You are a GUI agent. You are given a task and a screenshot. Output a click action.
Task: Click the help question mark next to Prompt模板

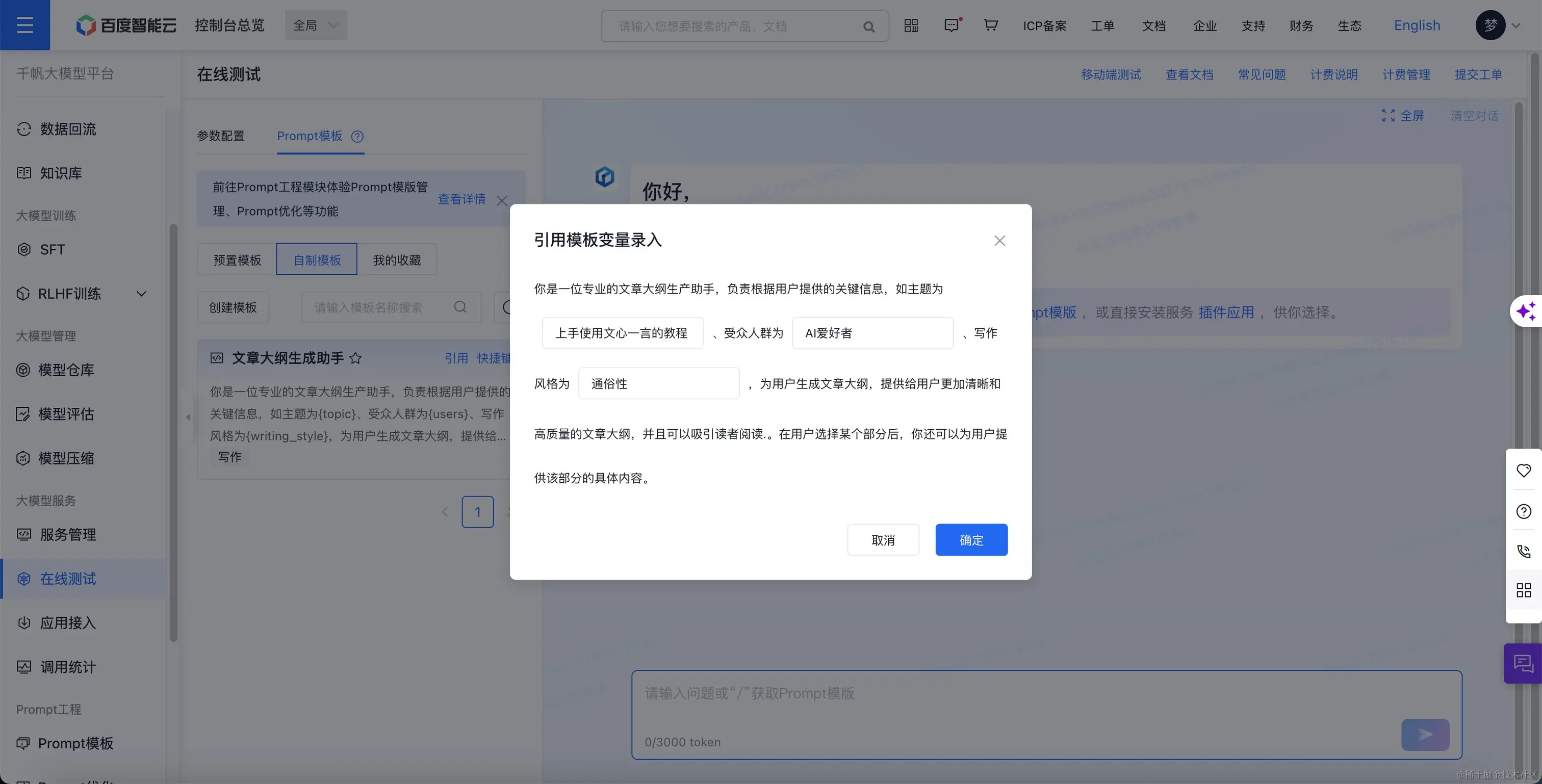click(357, 137)
